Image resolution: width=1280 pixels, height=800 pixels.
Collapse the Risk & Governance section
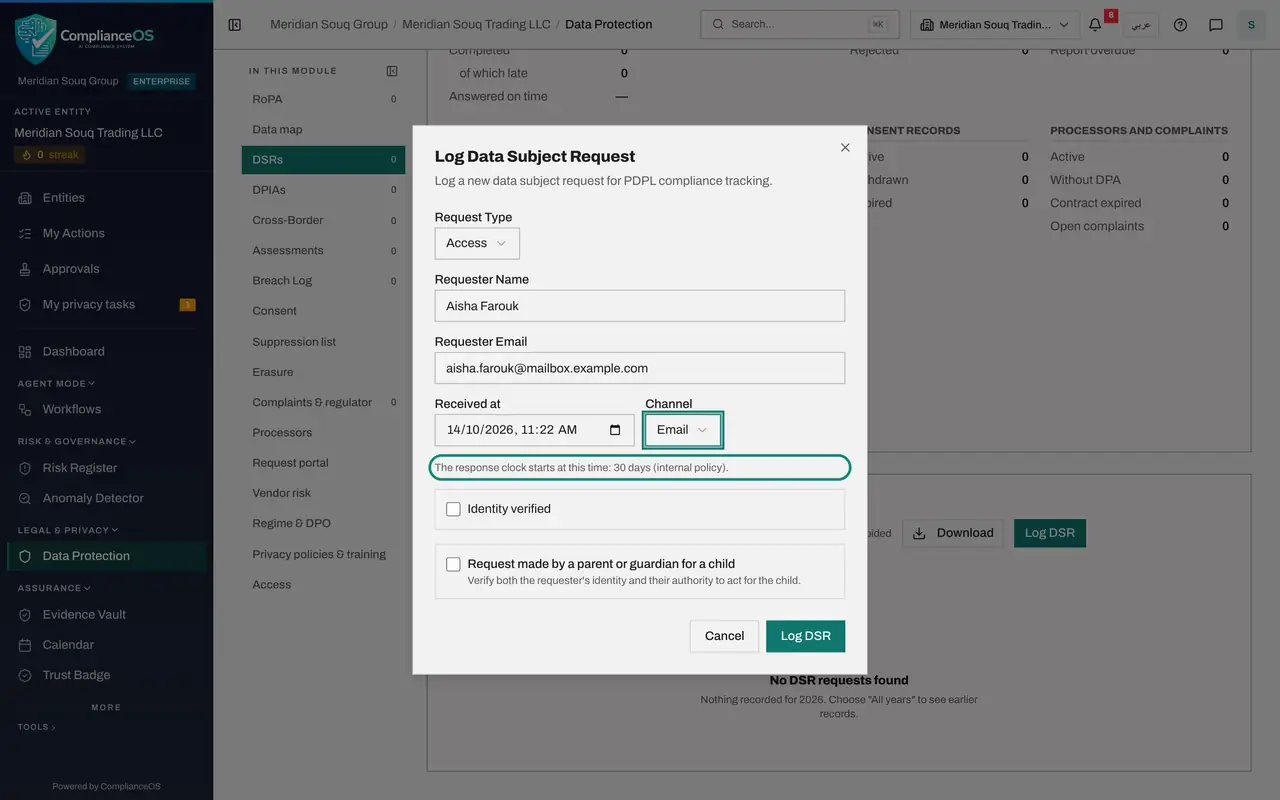(77, 441)
